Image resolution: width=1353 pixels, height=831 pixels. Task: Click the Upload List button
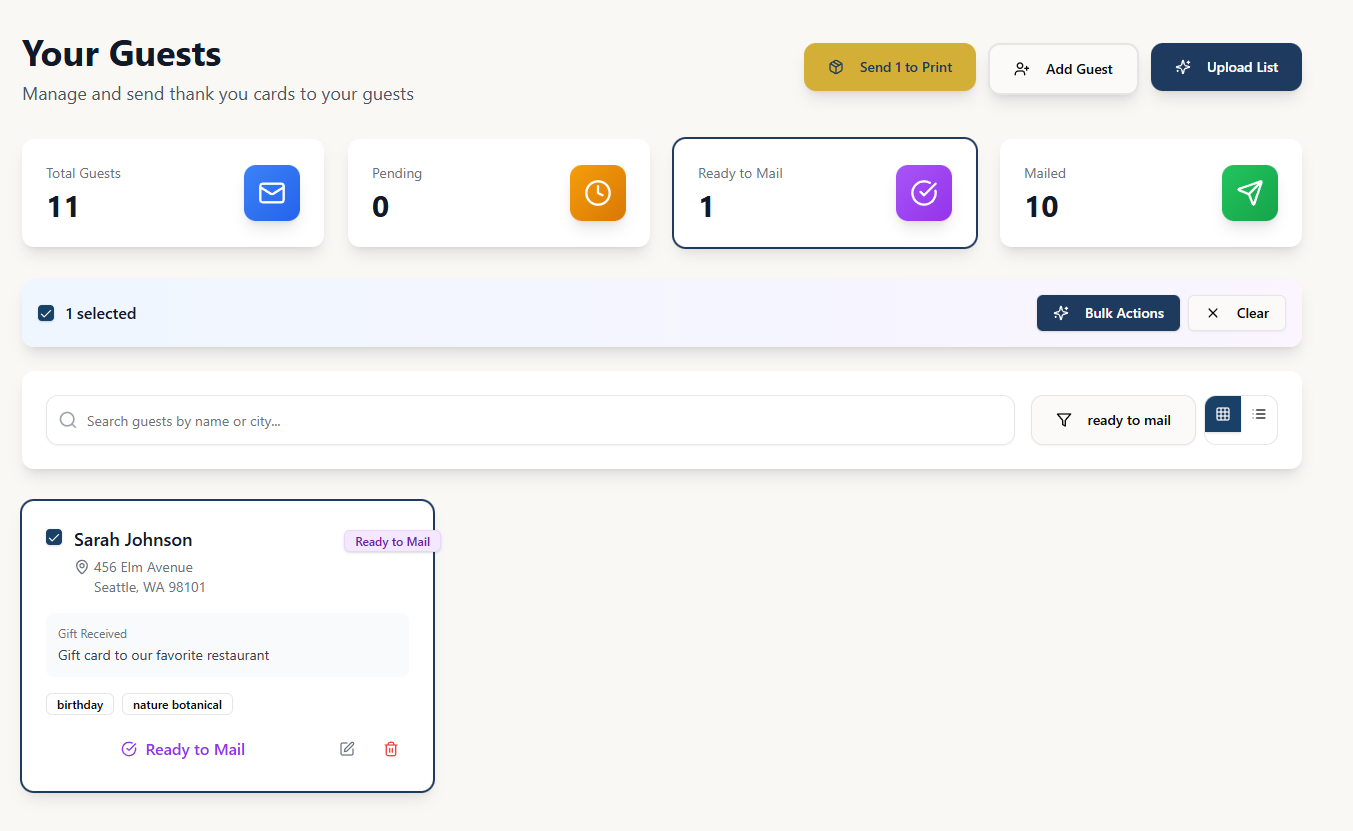tap(1226, 67)
